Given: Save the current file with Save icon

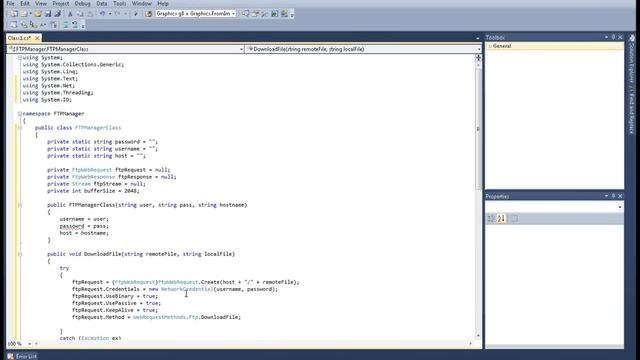Looking at the screenshot, I should 48,14.
